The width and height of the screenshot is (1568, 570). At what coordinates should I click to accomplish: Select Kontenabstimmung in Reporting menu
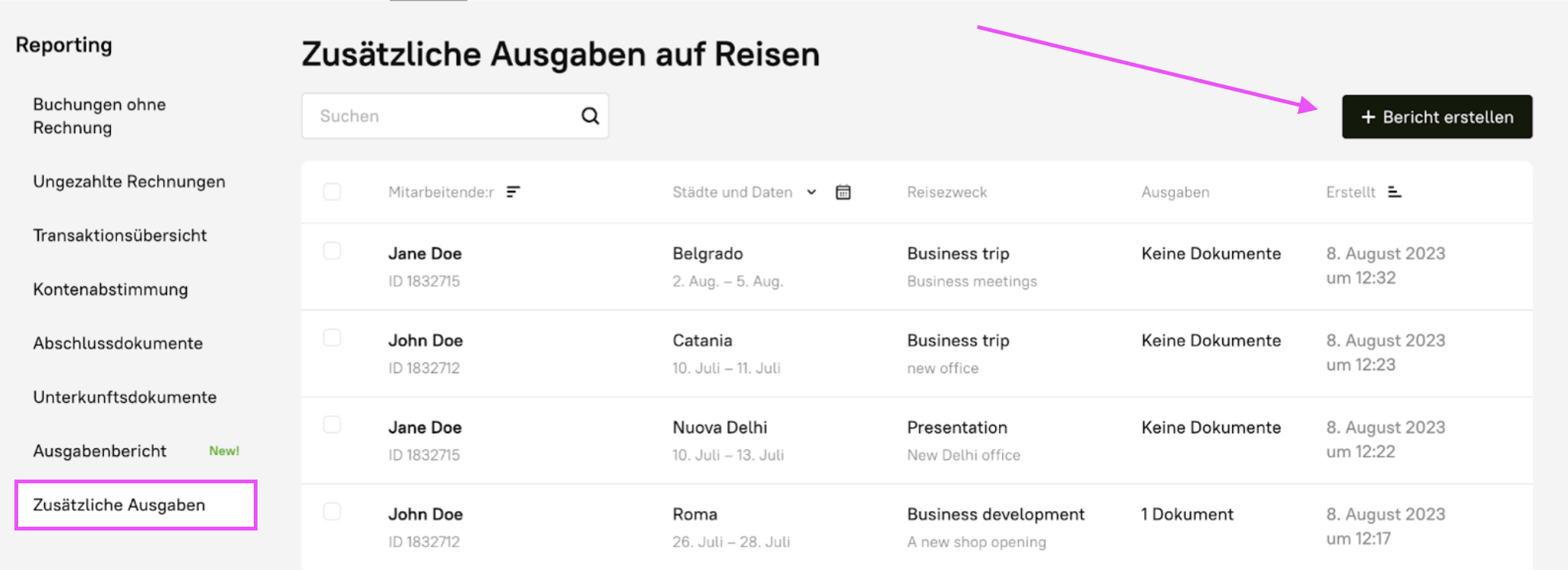coord(110,290)
